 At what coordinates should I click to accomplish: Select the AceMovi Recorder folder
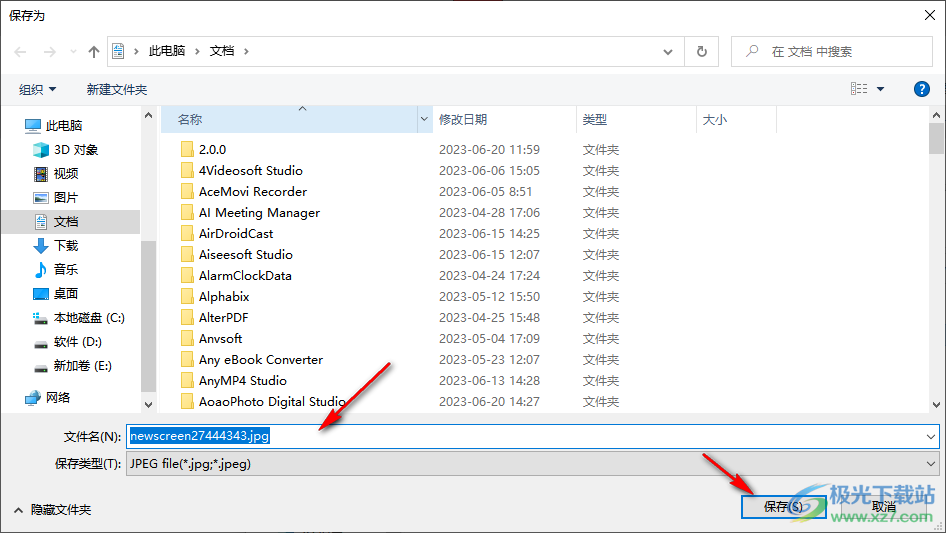pyautogui.click(x=253, y=192)
